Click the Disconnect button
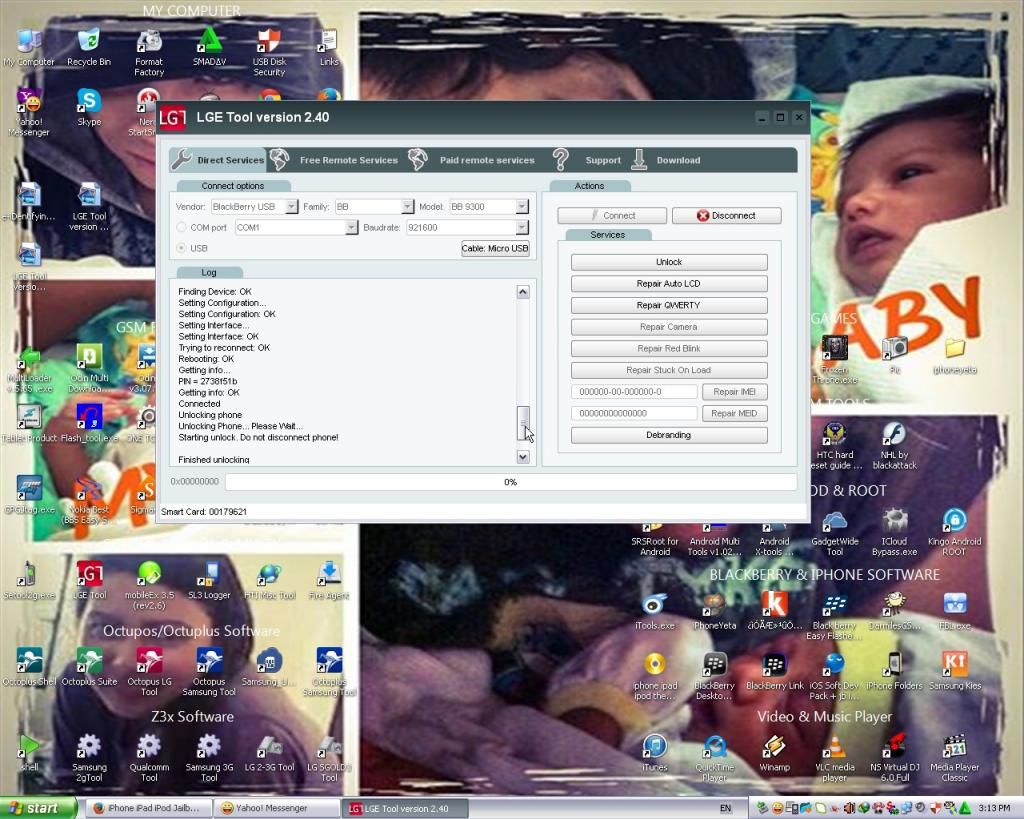The height and width of the screenshot is (819, 1024). pos(726,216)
